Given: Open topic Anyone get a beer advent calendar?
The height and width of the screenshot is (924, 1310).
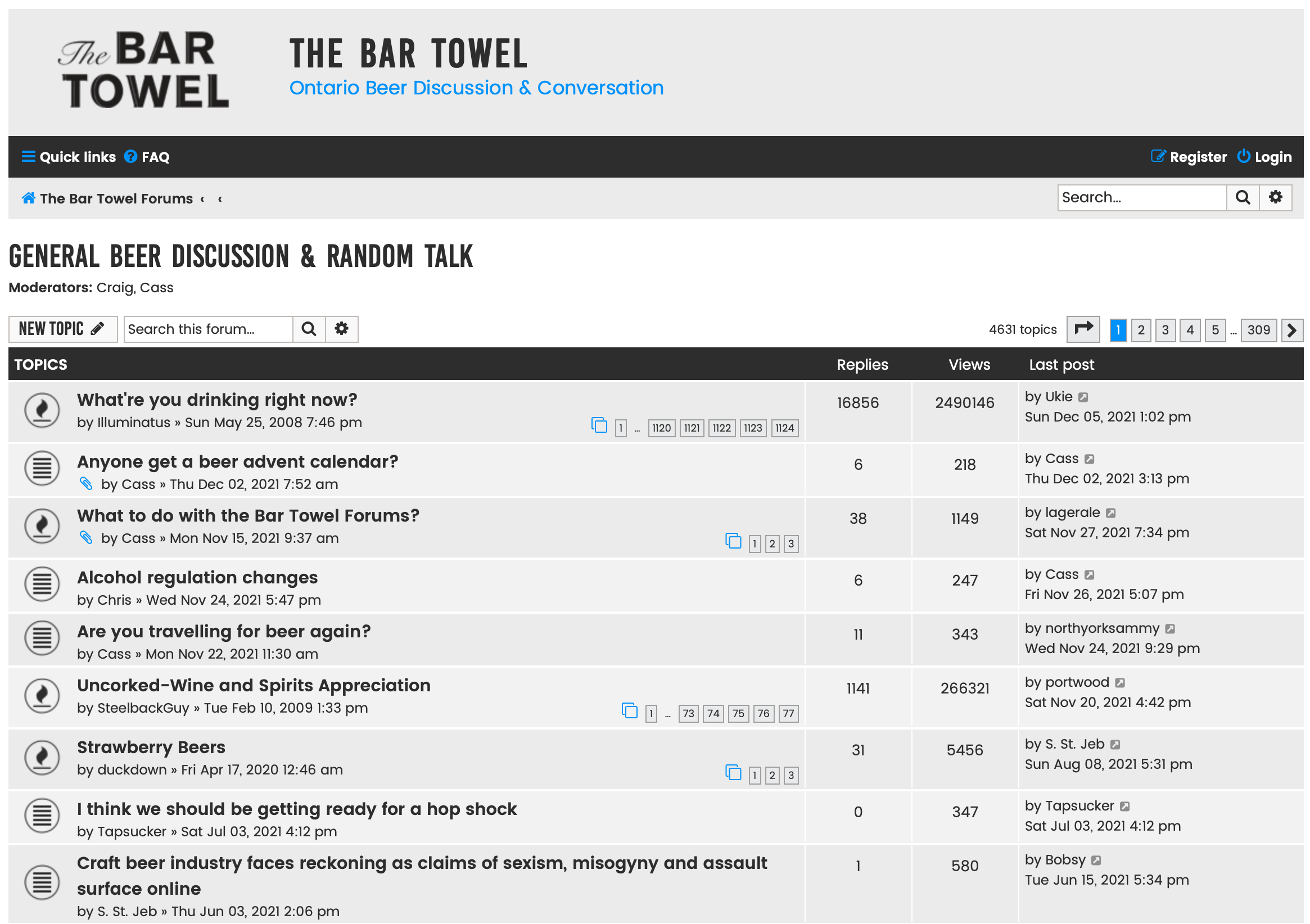Looking at the screenshot, I should pyautogui.click(x=237, y=461).
